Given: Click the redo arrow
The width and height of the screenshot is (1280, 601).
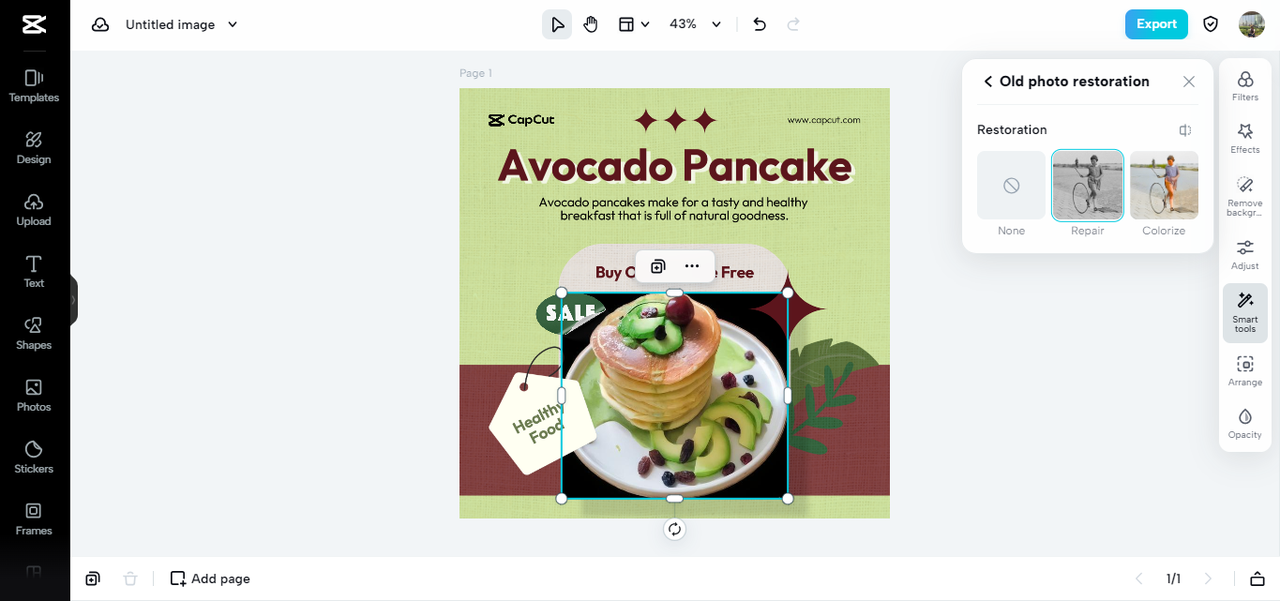Looking at the screenshot, I should coord(794,24).
